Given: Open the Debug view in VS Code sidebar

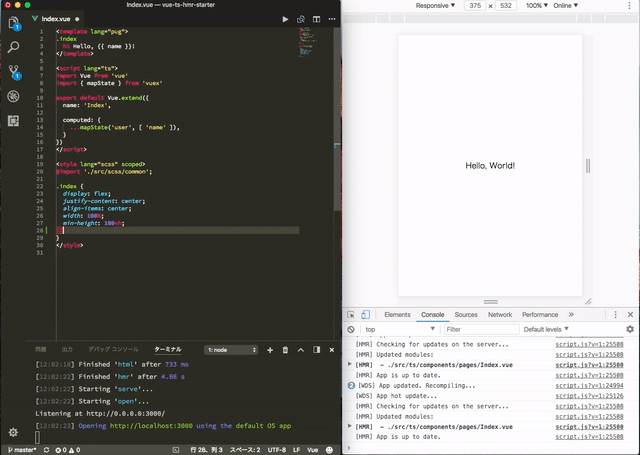Looking at the screenshot, I should 13,96.
